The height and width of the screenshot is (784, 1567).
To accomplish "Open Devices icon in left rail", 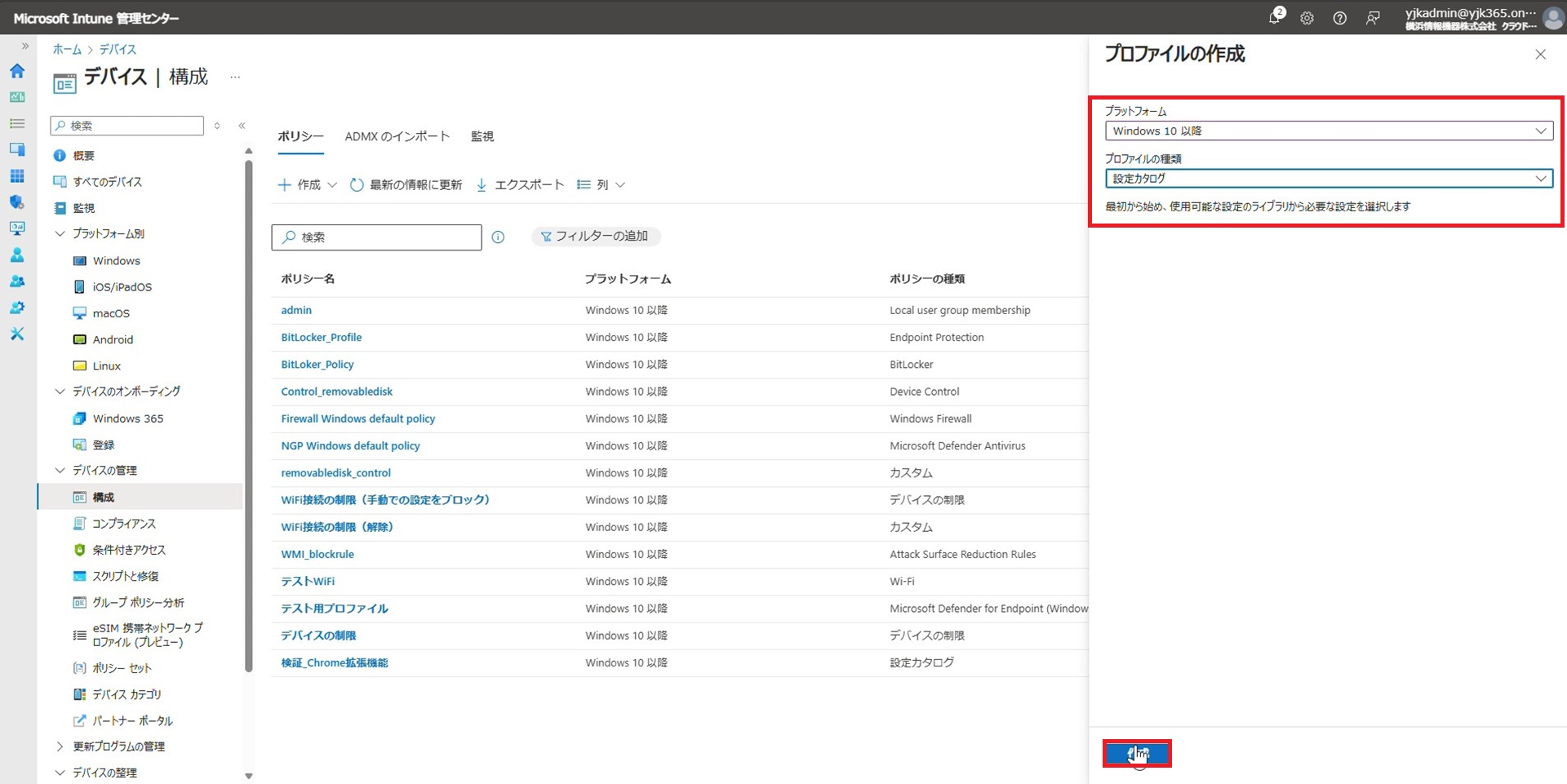I will pyautogui.click(x=17, y=149).
